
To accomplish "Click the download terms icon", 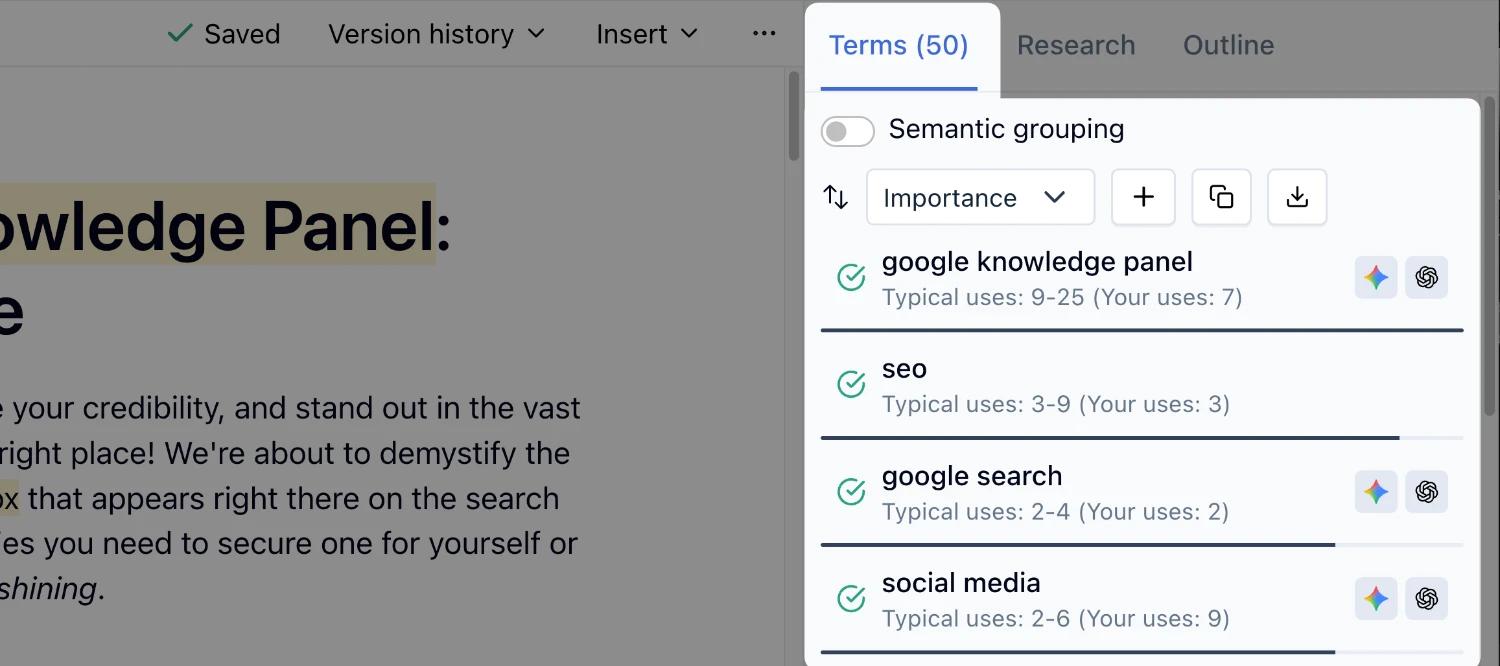I will pos(1297,197).
